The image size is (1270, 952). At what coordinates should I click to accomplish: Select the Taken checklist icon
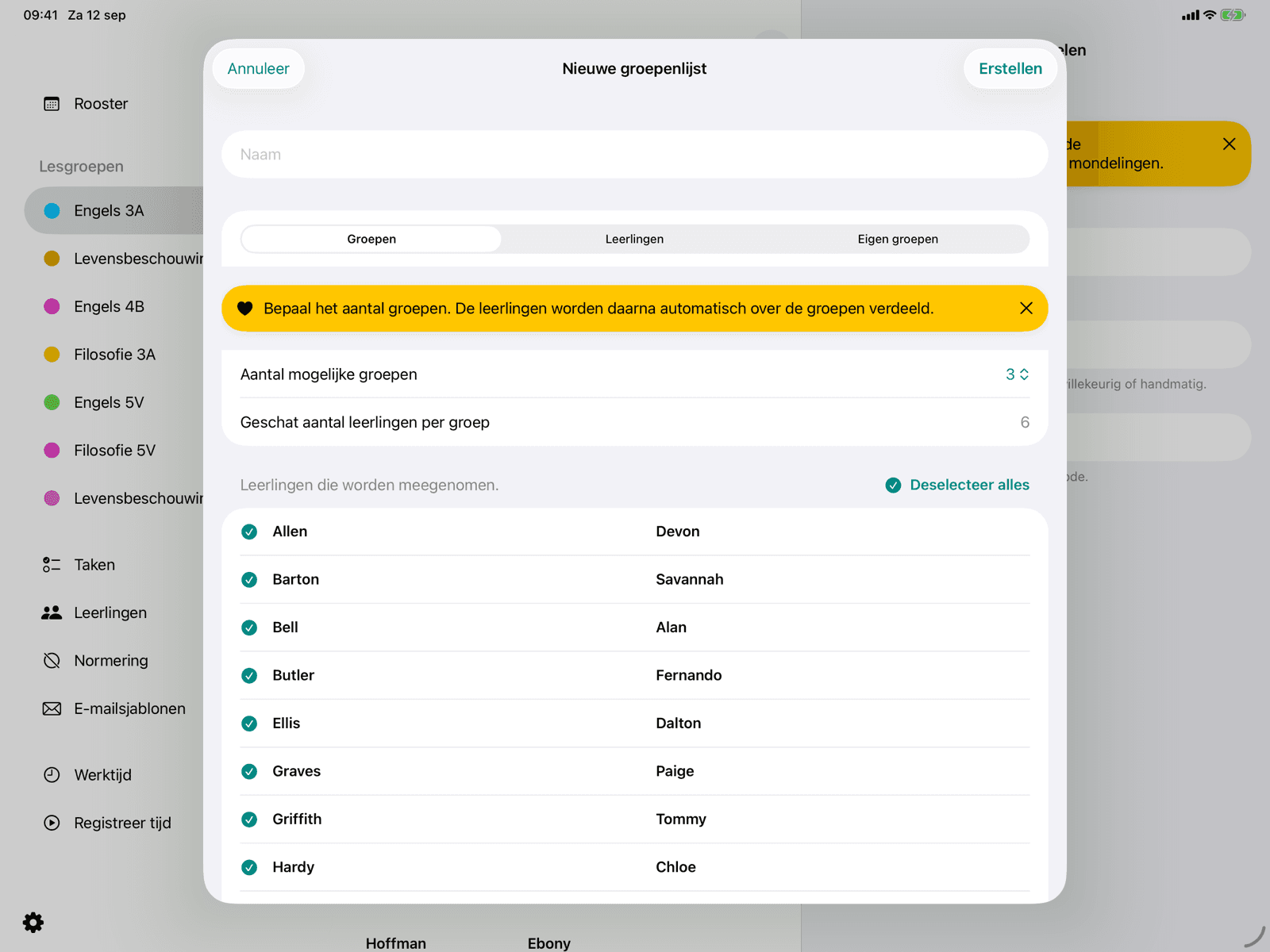(x=52, y=565)
